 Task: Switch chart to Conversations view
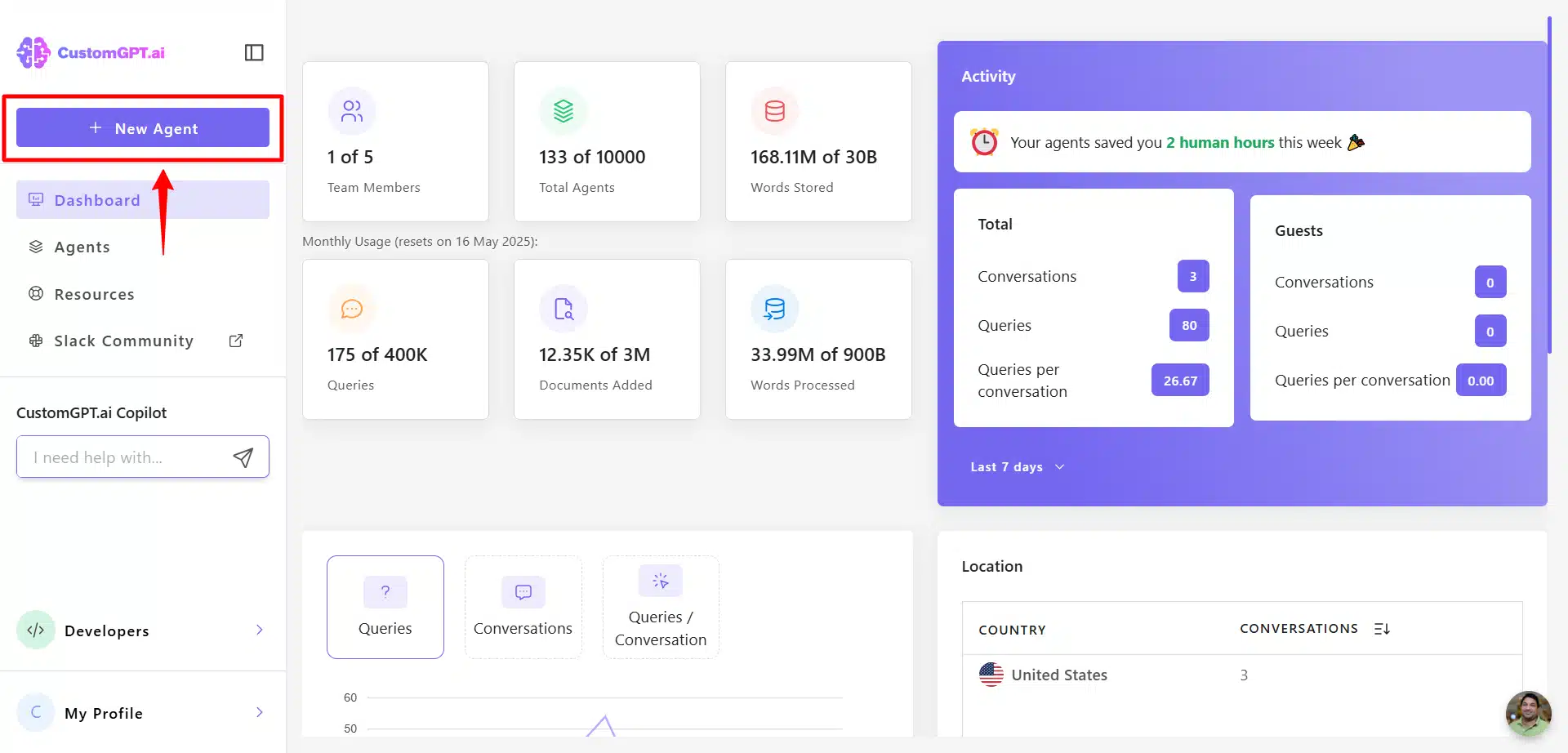pos(523,607)
